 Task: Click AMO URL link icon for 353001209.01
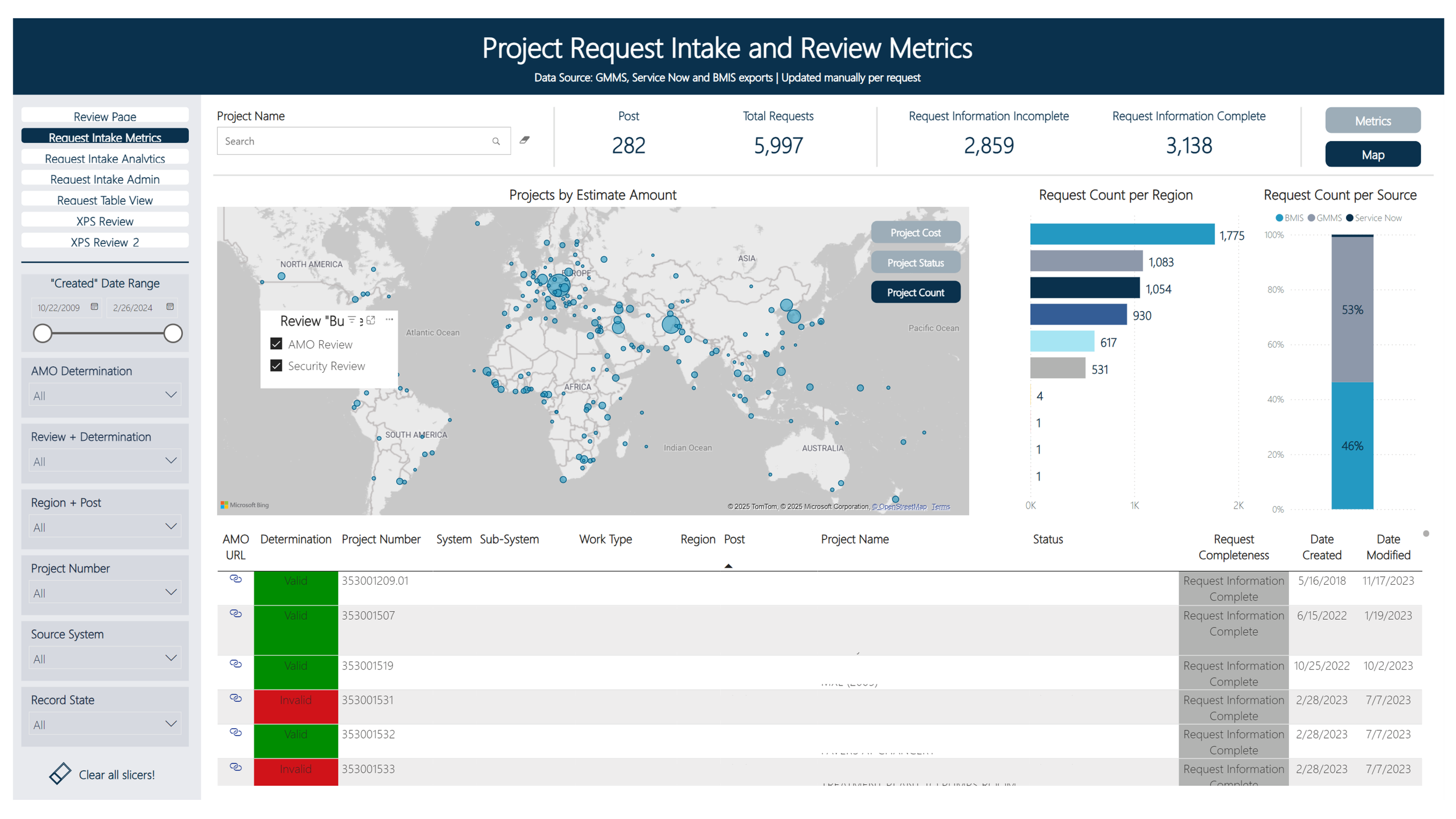[235, 579]
